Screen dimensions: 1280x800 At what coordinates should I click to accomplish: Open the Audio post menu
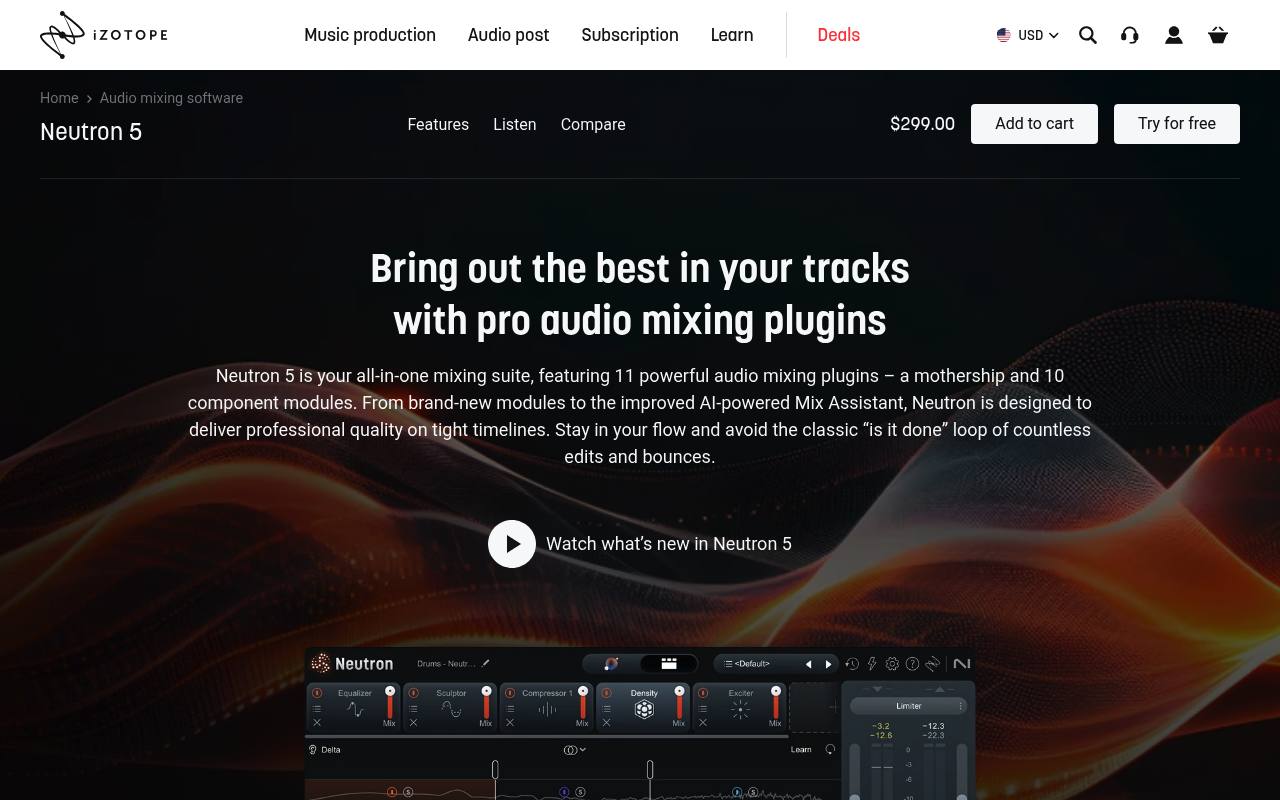point(508,35)
